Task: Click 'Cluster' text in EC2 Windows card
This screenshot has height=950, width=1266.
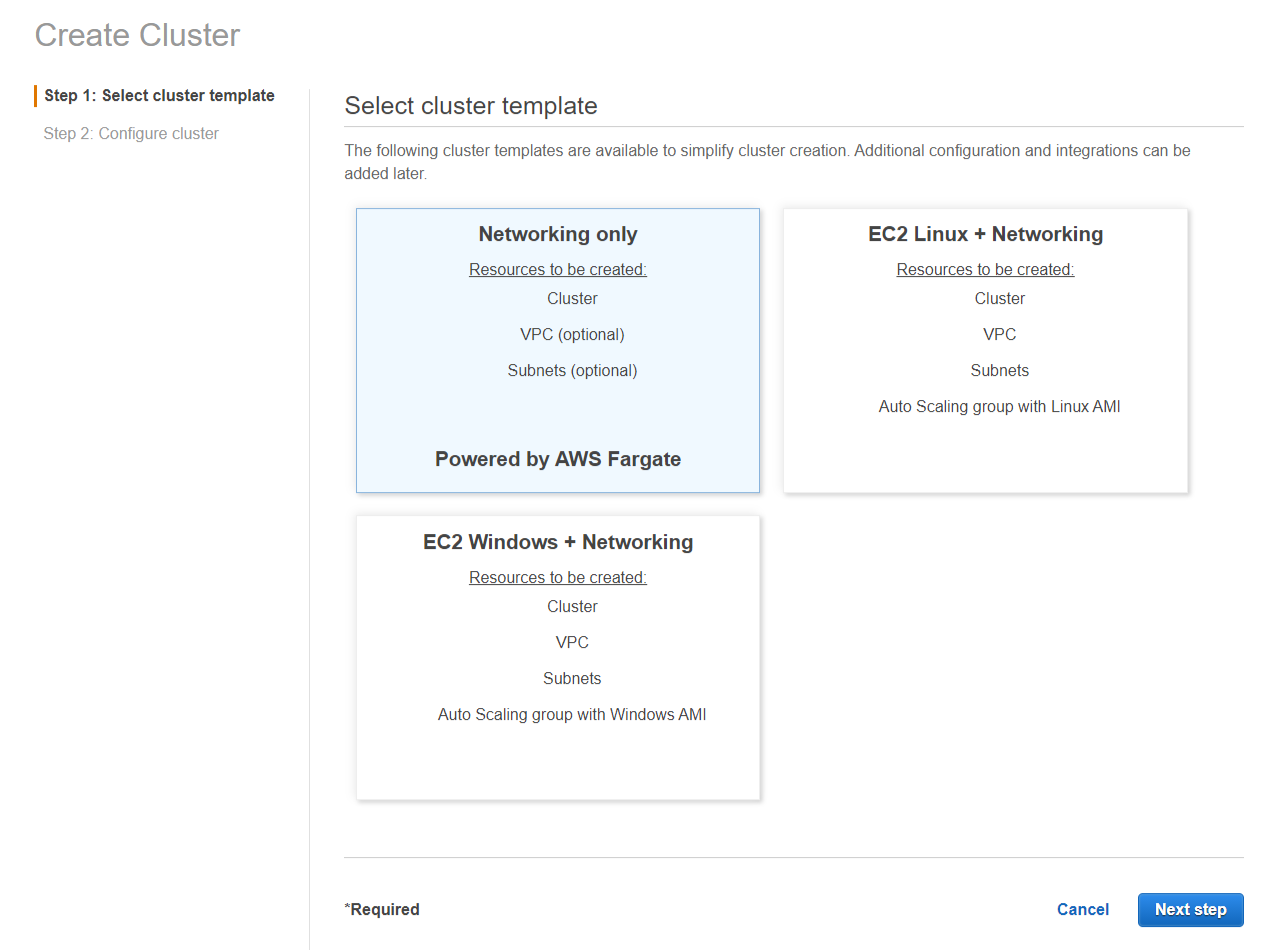Action: (572, 607)
